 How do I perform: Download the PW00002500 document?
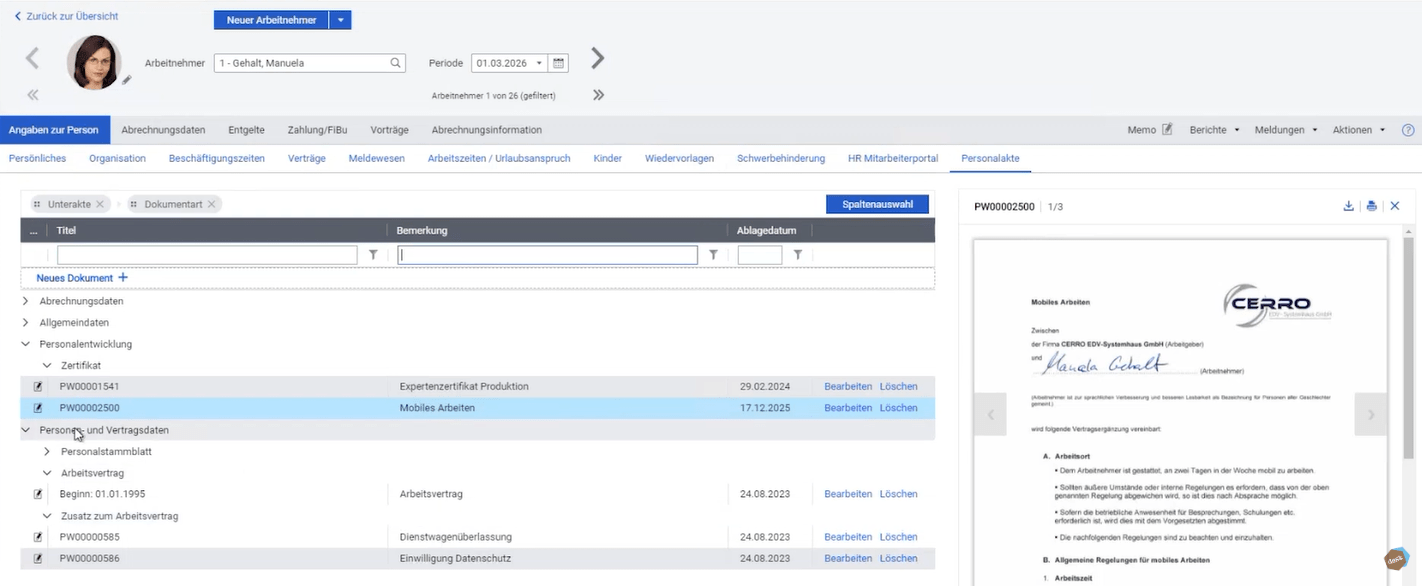point(1348,205)
